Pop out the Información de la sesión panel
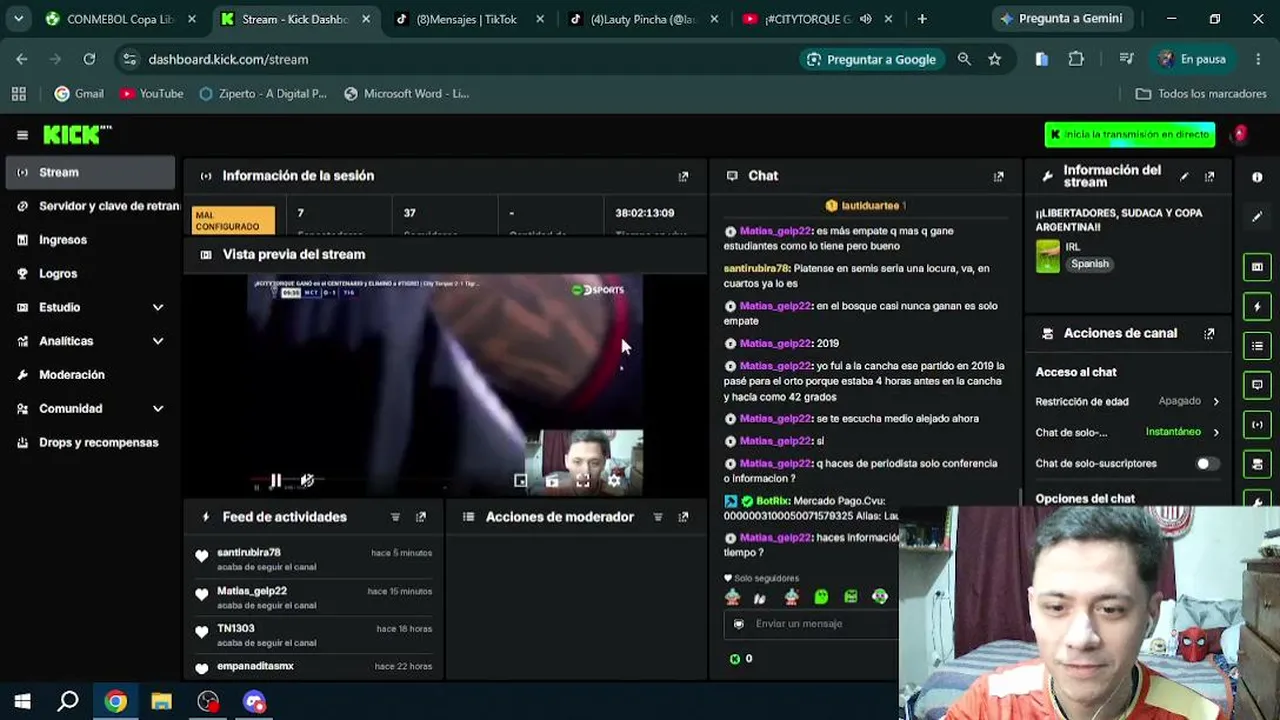This screenshot has height=720, width=1280. (x=683, y=176)
